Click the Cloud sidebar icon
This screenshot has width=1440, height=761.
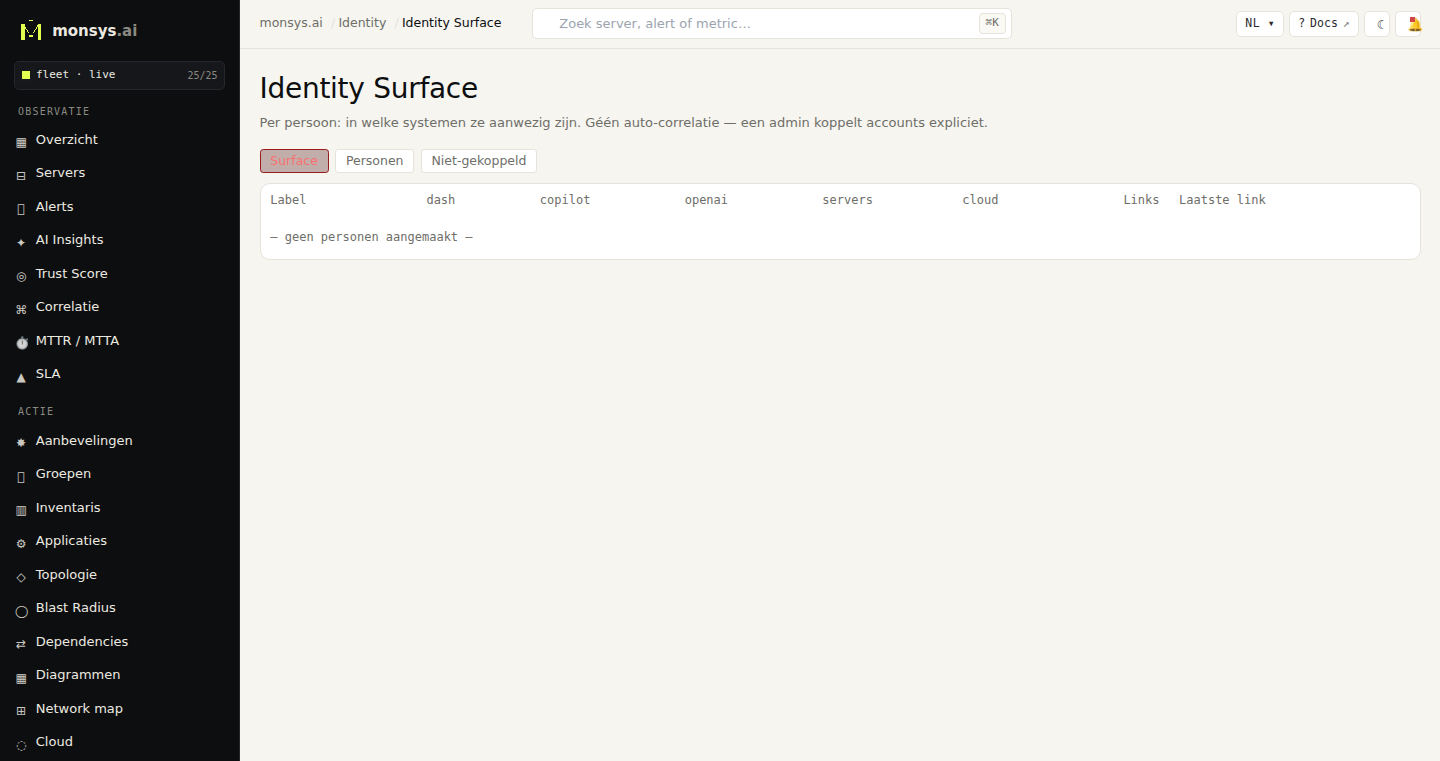tap(21, 744)
